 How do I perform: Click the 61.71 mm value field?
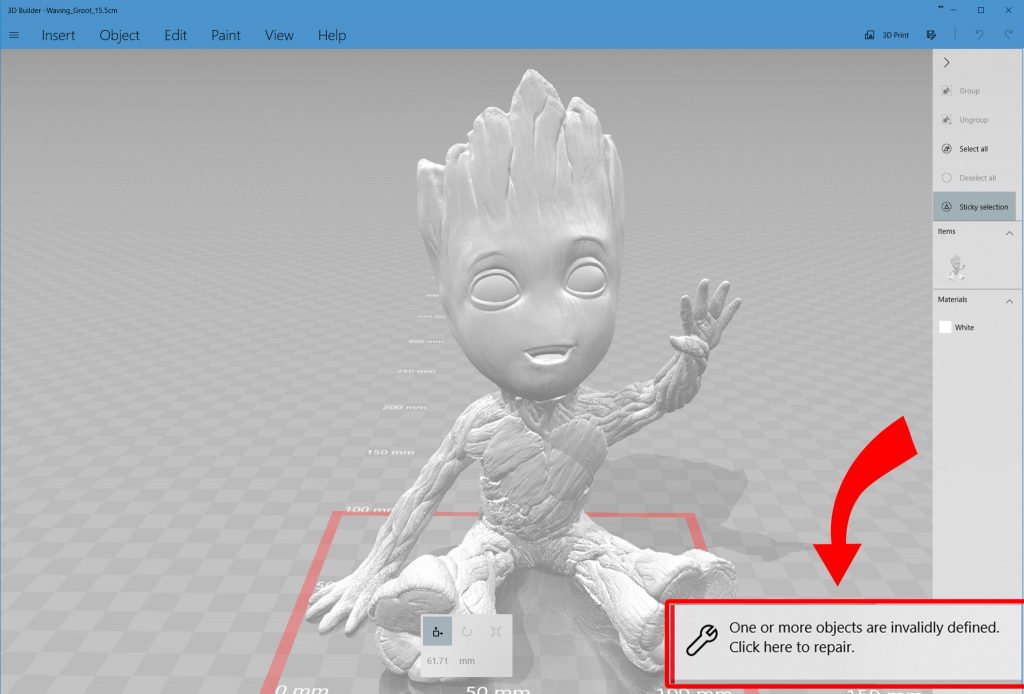pos(437,661)
